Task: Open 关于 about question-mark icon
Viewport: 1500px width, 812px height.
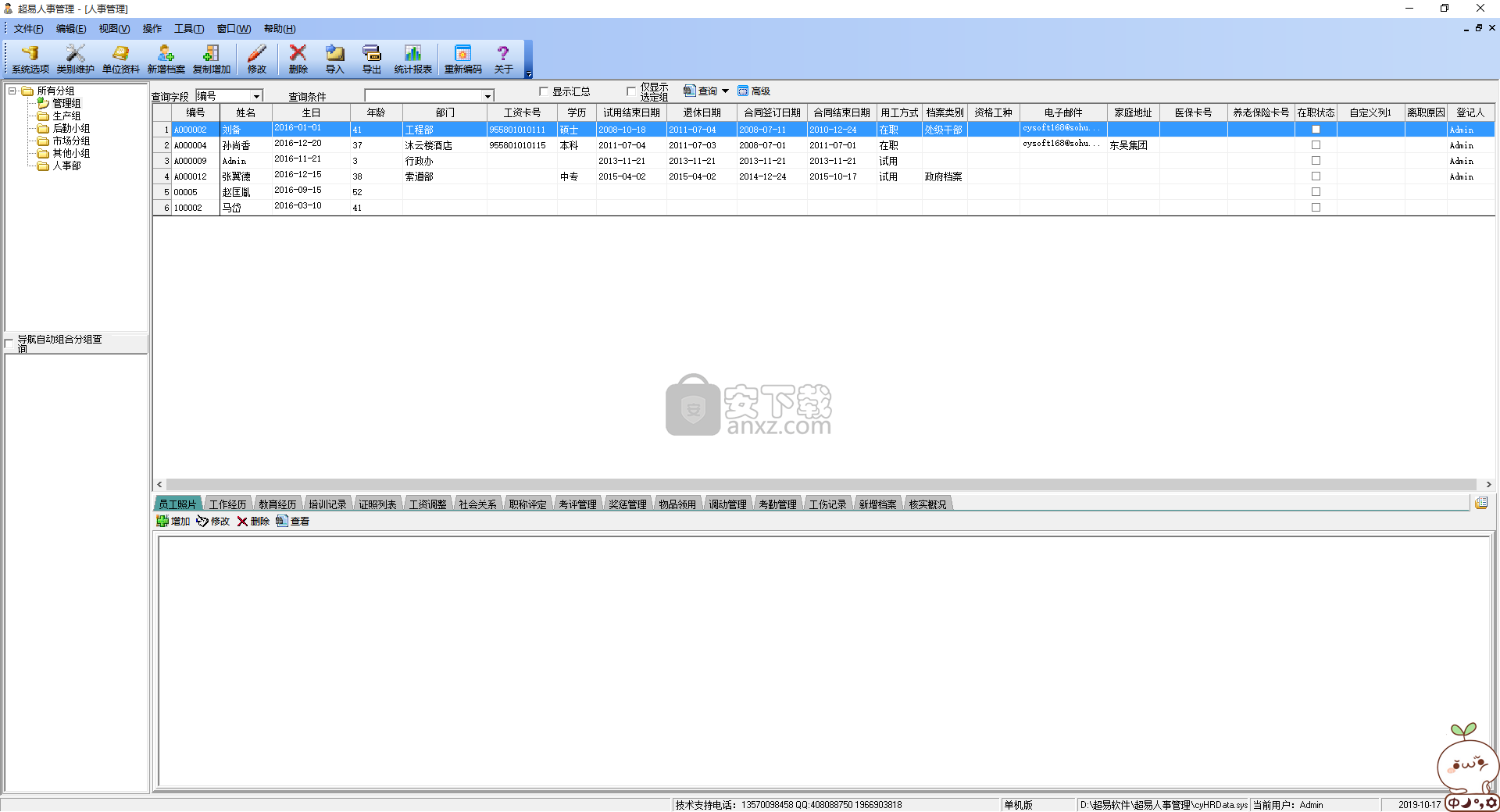Action: click(503, 59)
